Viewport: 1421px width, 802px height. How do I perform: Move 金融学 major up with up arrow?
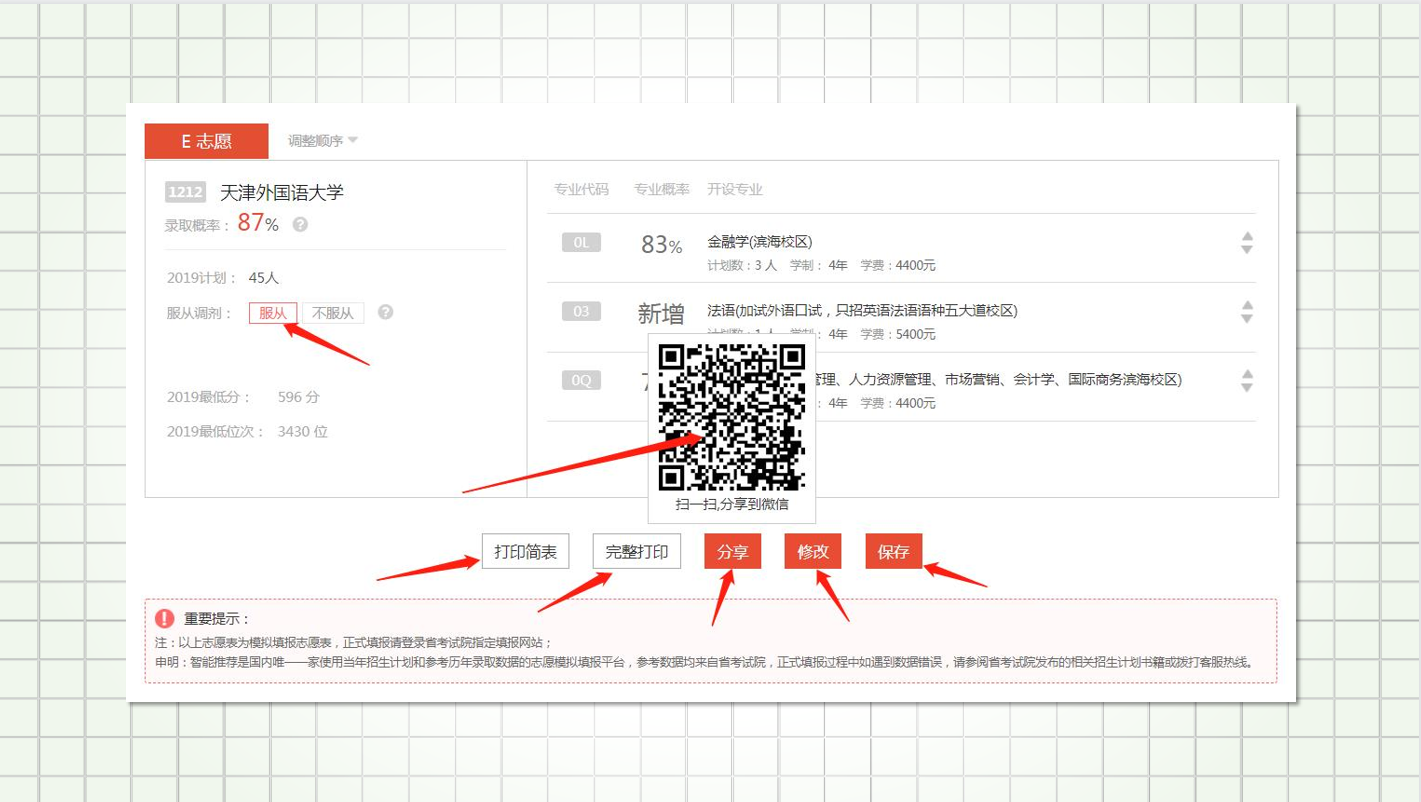[x=1246, y=237]
